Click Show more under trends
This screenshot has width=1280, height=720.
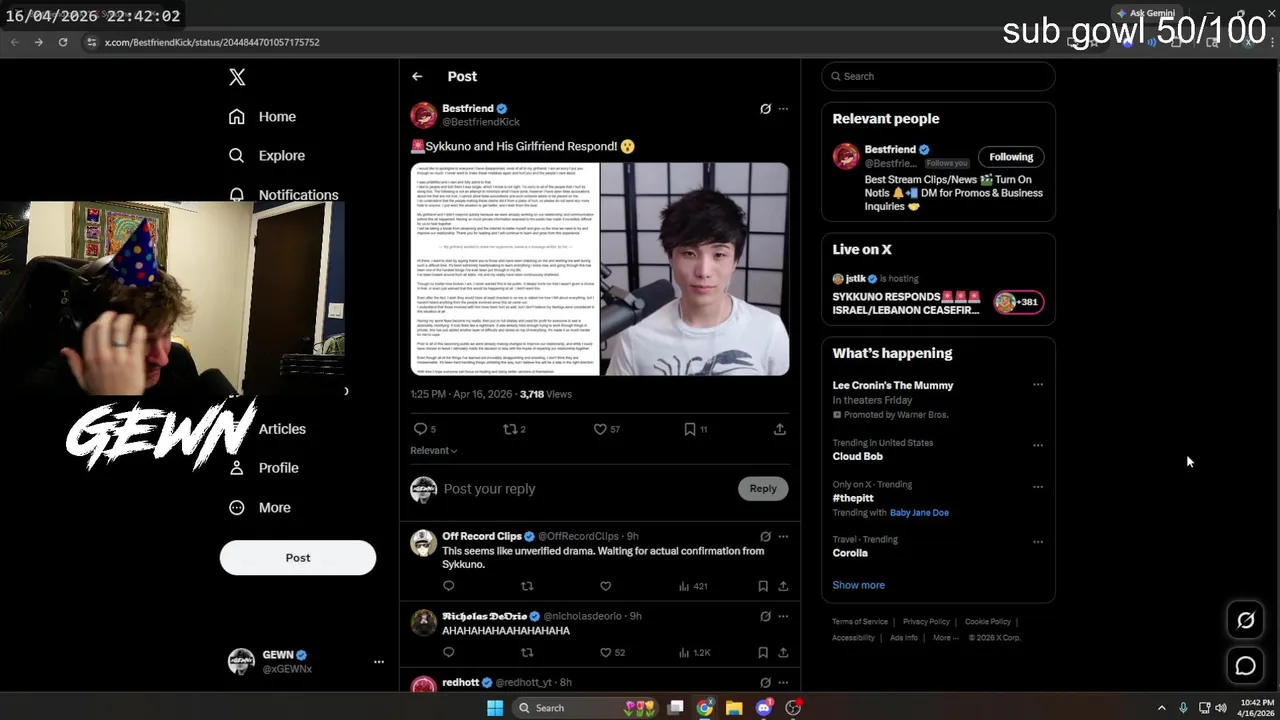tap(858, 586)
